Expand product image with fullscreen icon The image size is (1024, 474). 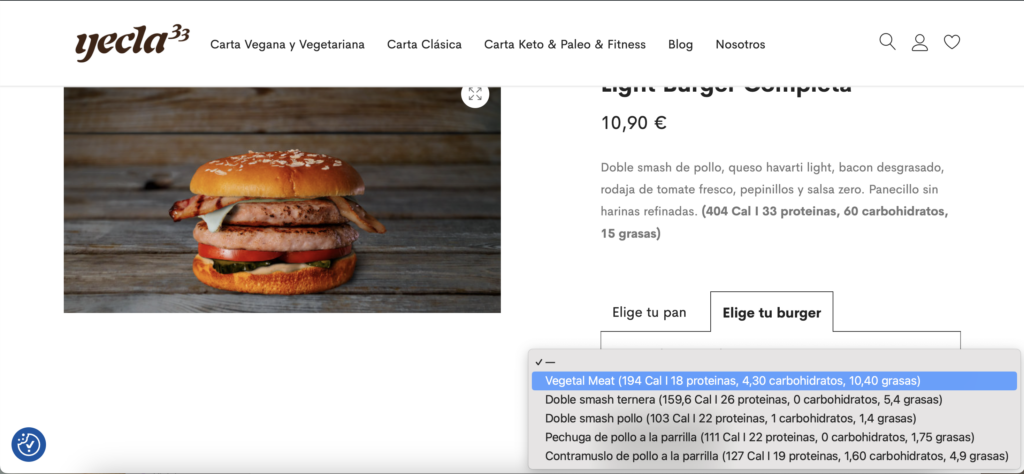[x=475, y=93]
